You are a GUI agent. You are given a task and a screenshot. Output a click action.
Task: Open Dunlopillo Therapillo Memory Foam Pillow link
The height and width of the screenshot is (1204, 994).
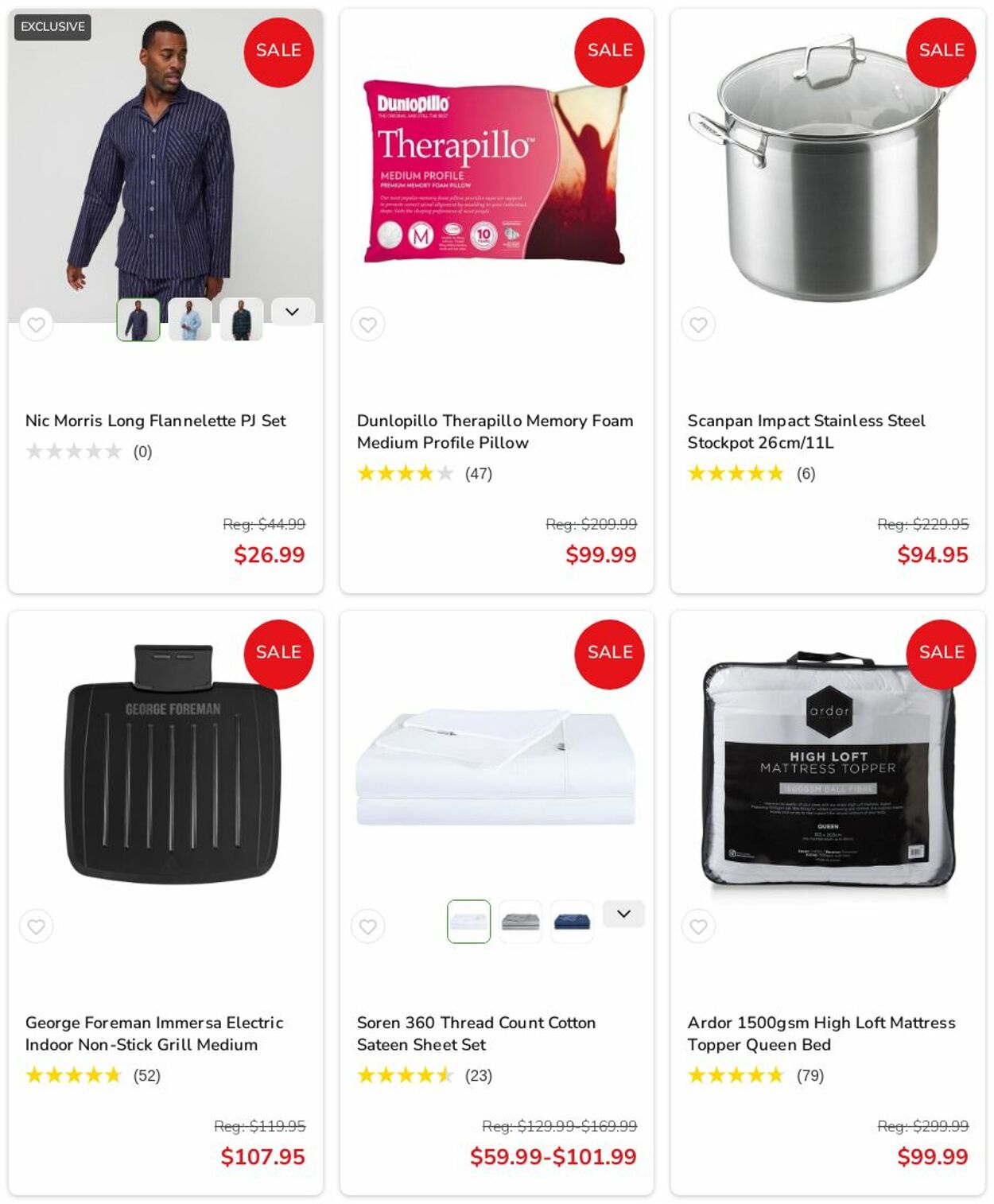pos(495,431)
